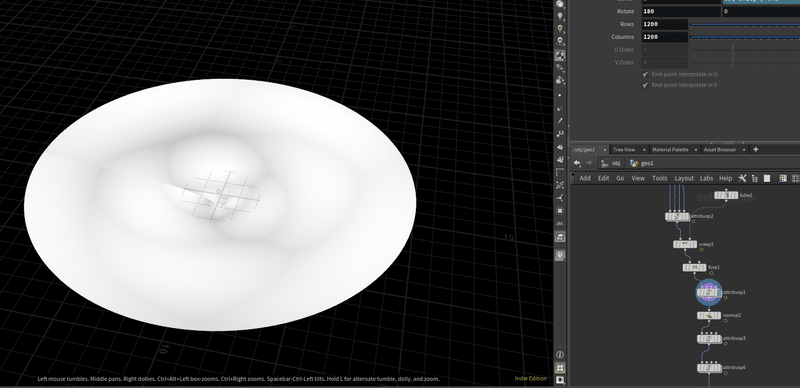Click the viewport info icon near bottom
Screen dimensions: 800x388
560,354
